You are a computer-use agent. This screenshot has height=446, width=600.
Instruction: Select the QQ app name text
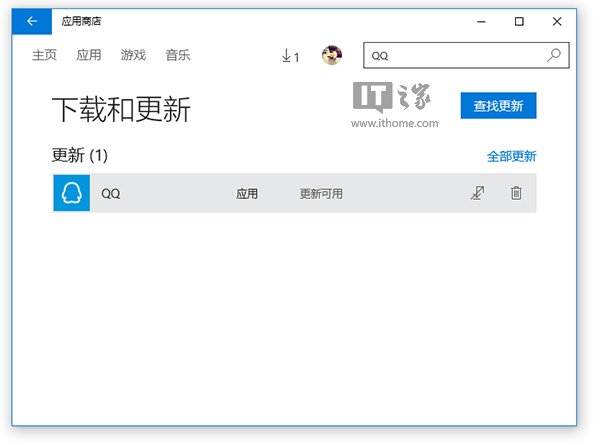point(111,194)
